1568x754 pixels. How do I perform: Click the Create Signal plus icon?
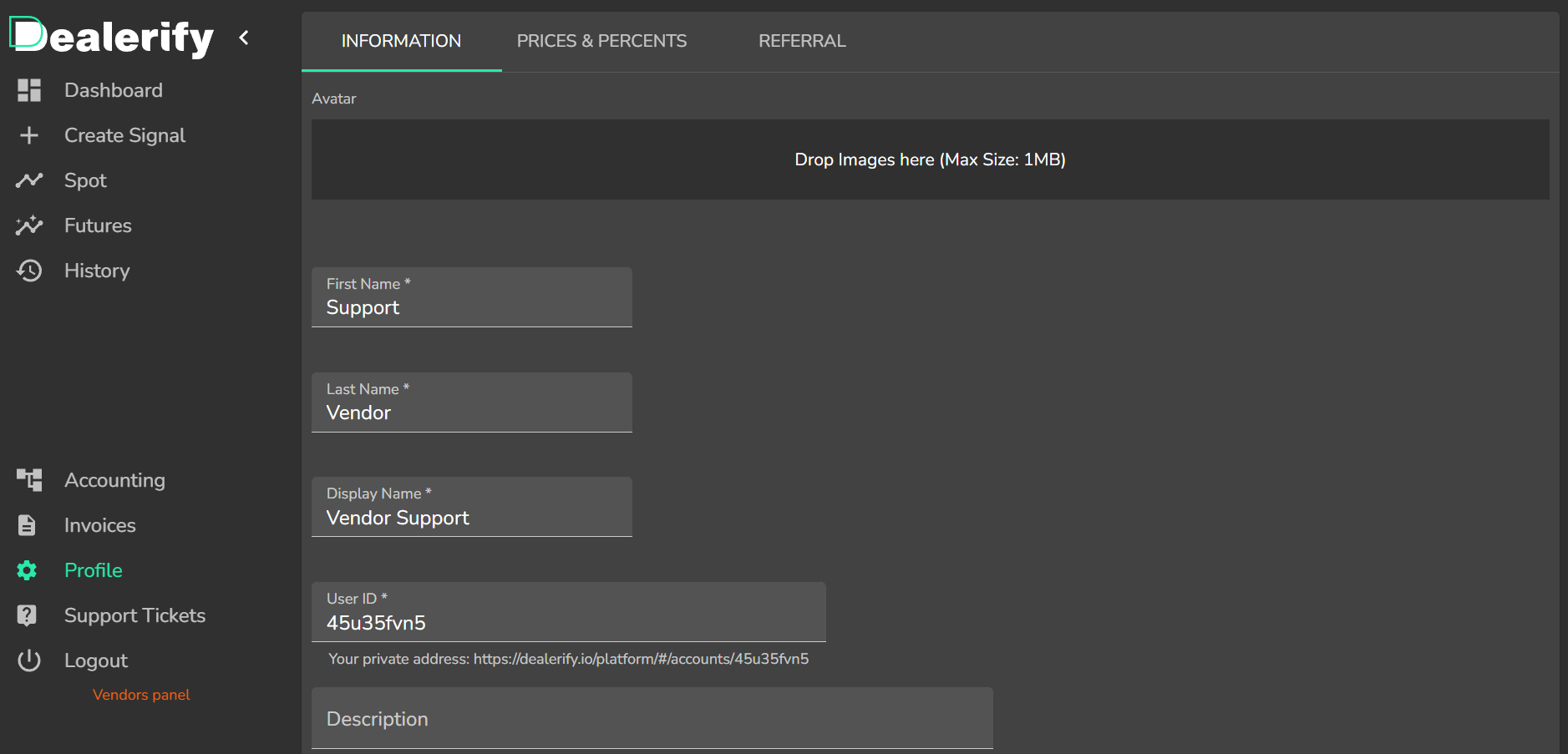(29, 134)
